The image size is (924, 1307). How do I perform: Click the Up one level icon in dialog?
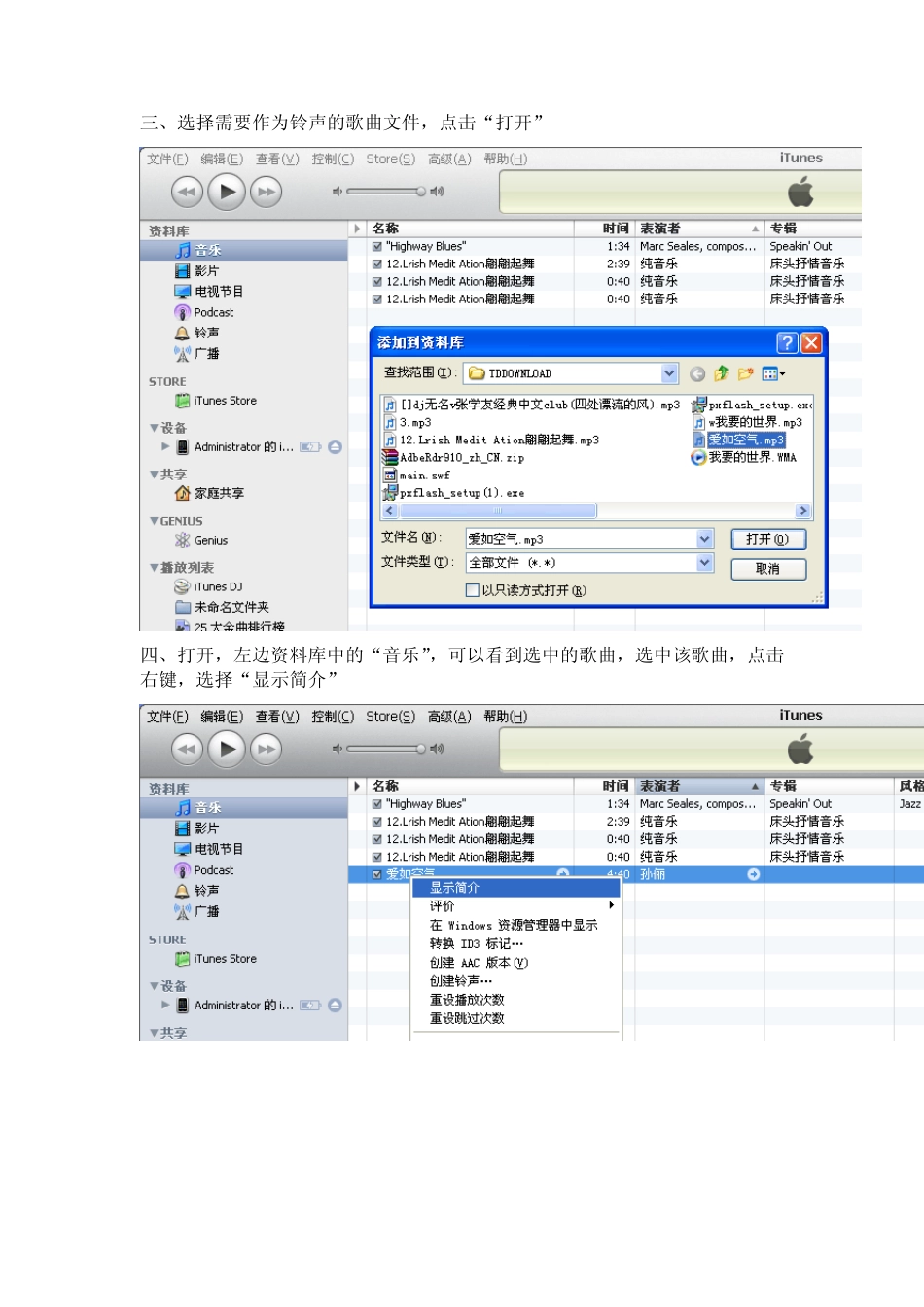tap(721, 373)
